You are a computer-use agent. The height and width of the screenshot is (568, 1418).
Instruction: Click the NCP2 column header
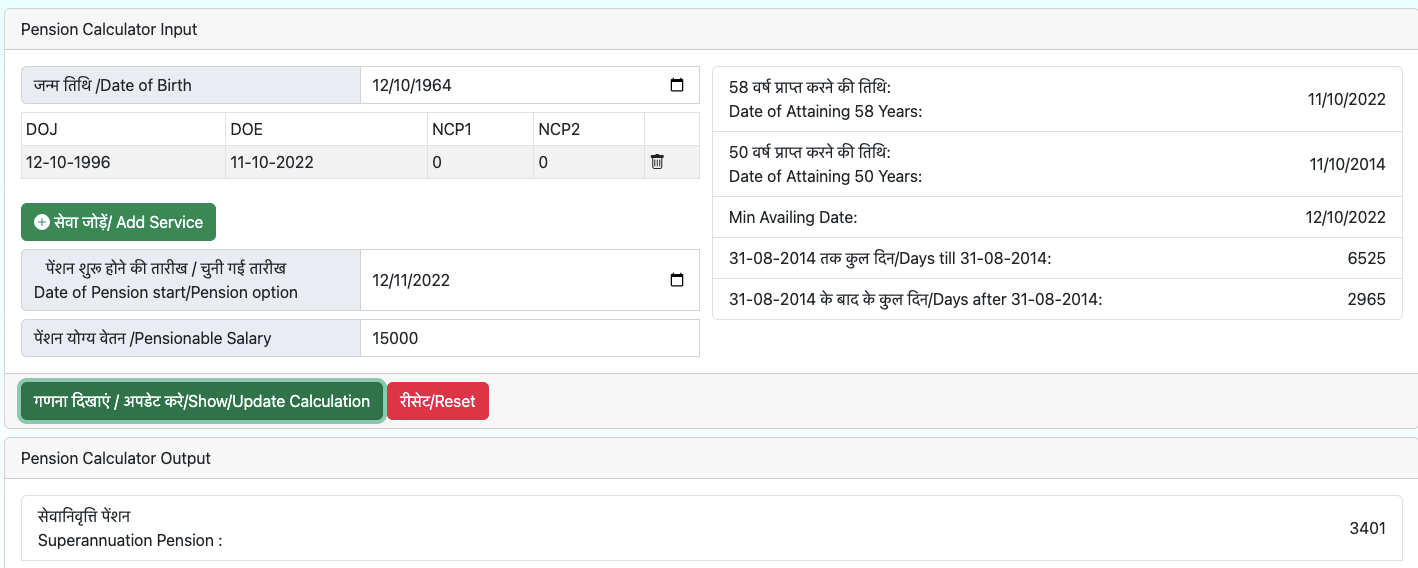559,129
